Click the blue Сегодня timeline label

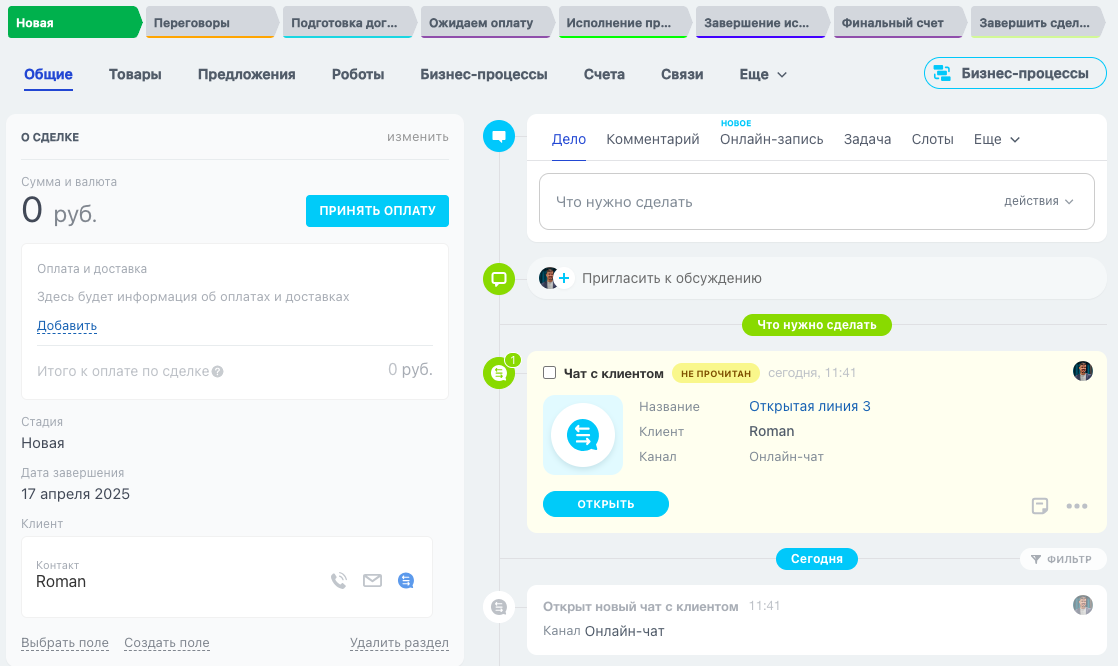(x=816, y=559)
